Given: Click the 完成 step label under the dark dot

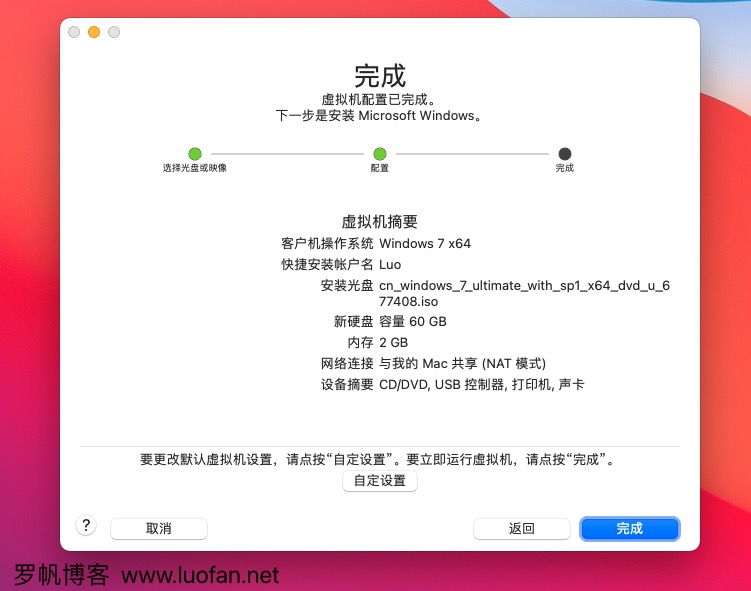Looking at the screenshot, I should [x=565, y=168].
